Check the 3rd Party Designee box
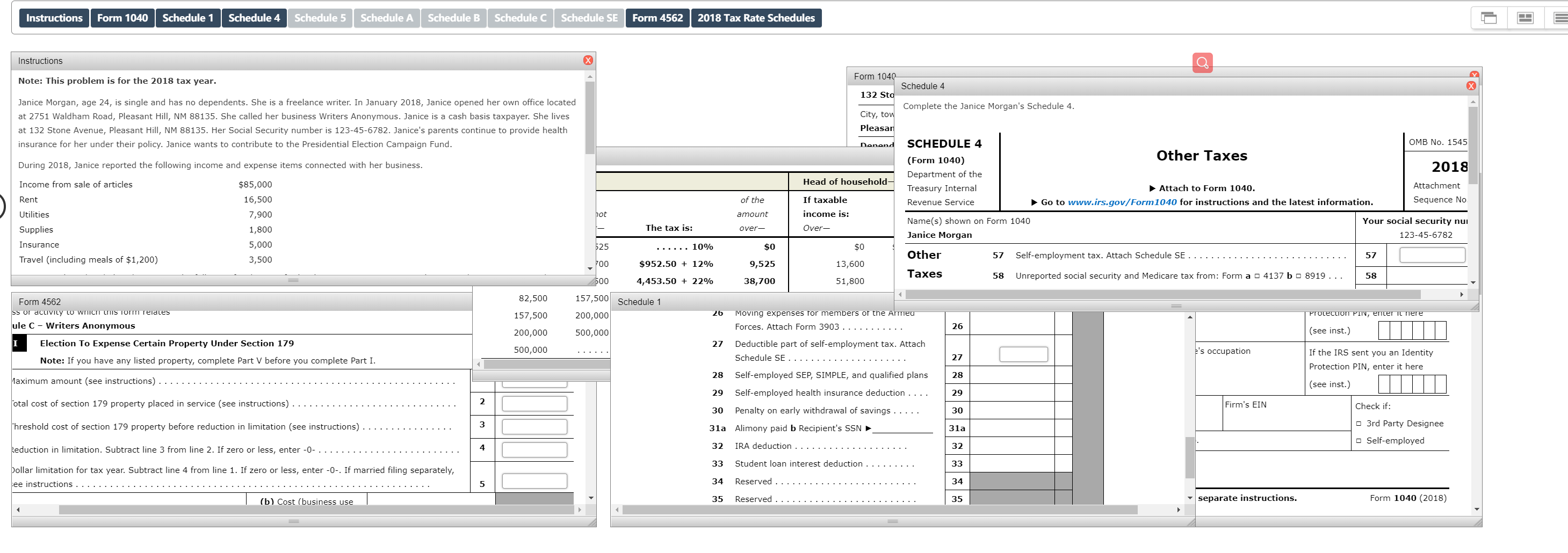Image resolution: width=1568 pixels, height=553 pixels. (x=1359, y=424)
